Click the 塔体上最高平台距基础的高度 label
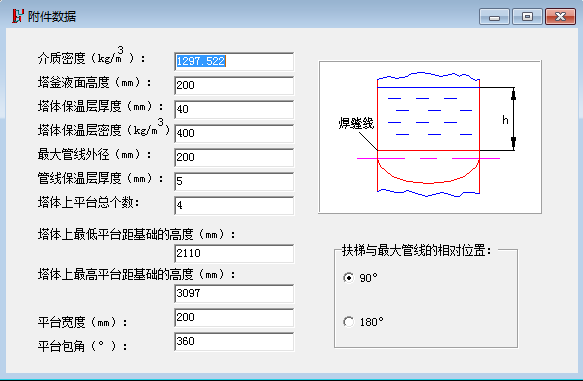The image size is (583, 381). [136, 275]
